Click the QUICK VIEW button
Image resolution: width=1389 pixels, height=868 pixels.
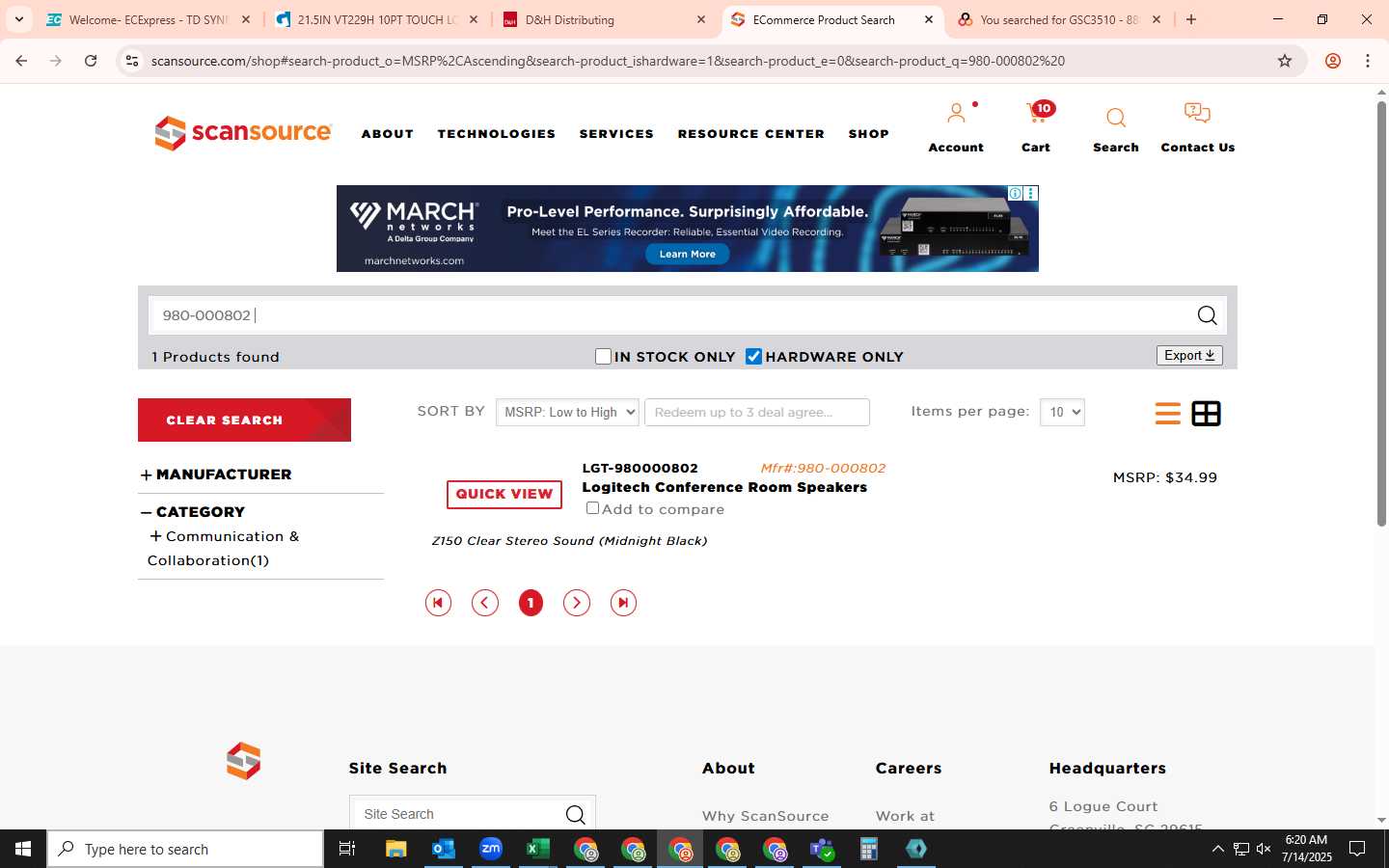[x=504, y=494]
